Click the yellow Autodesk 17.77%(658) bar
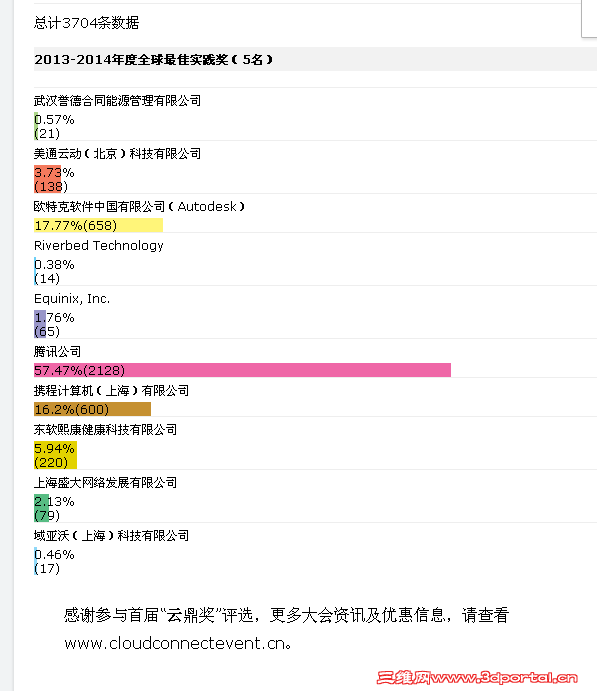This screenshot has width=597, height=691. point(98,225)
